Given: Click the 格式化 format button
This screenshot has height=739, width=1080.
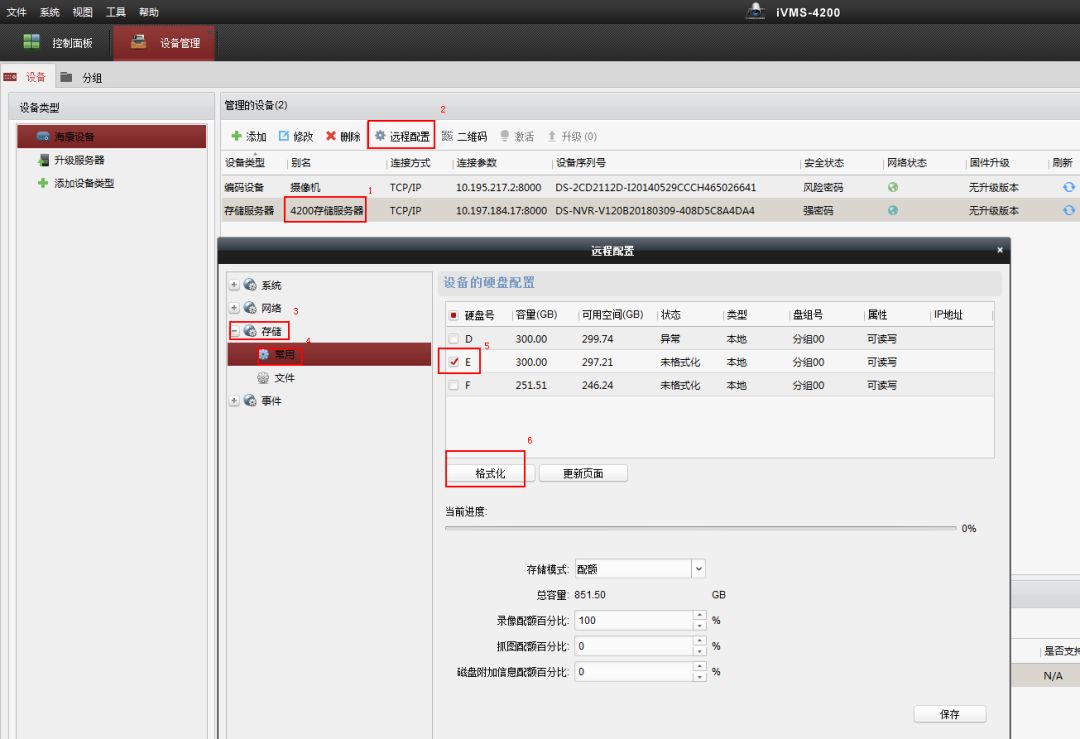Looking at the screenshot, I should pyautogui.click(x=490, y=473).
